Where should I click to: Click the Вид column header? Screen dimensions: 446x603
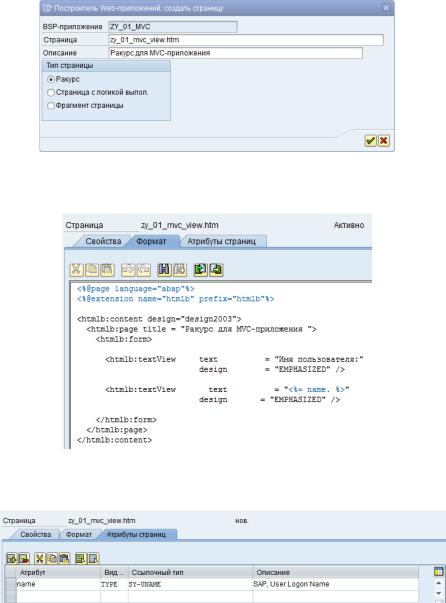(x=114, y=572)
